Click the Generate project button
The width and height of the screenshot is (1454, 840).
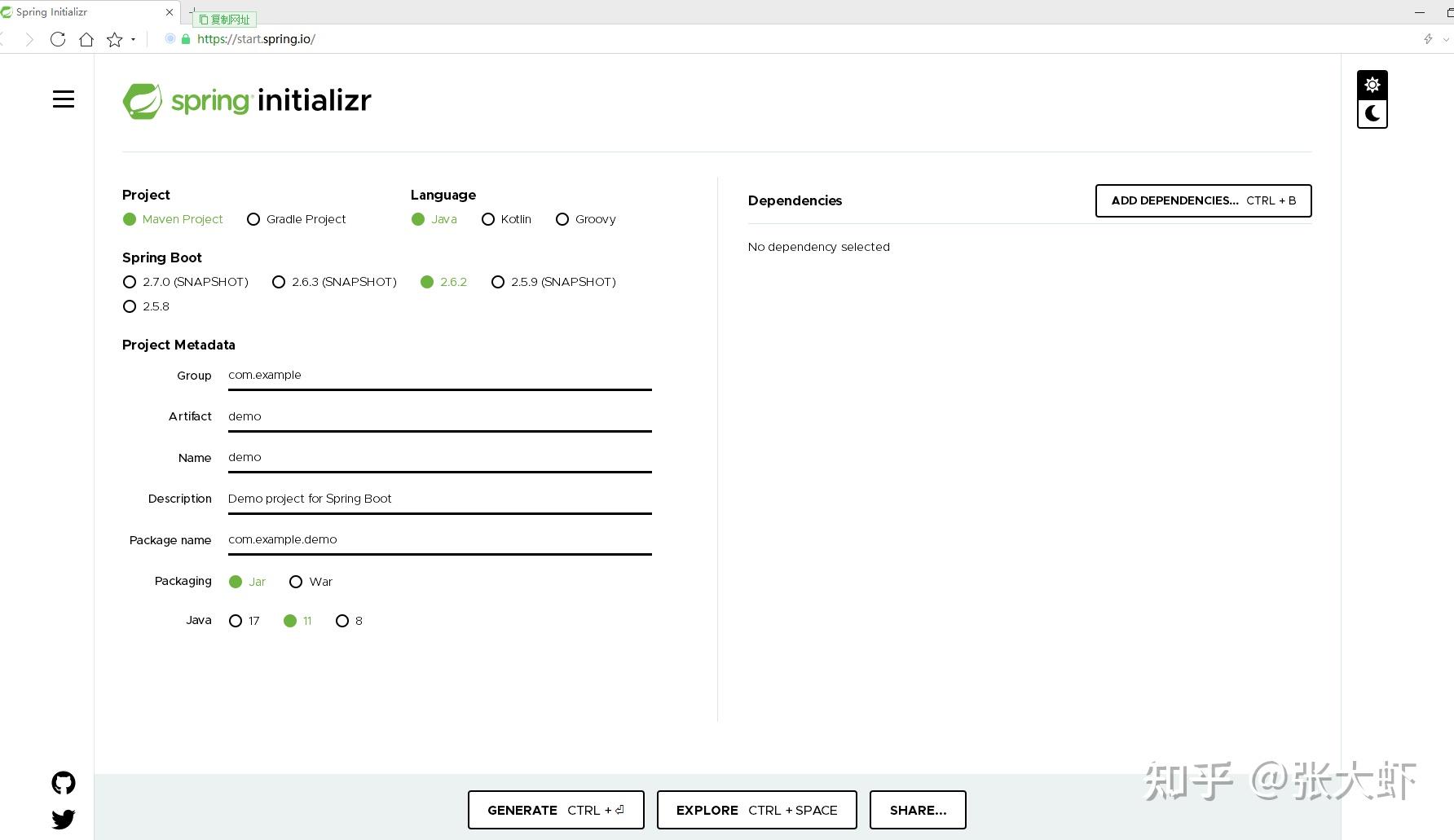pyautogui.click(x=556, y=810)
